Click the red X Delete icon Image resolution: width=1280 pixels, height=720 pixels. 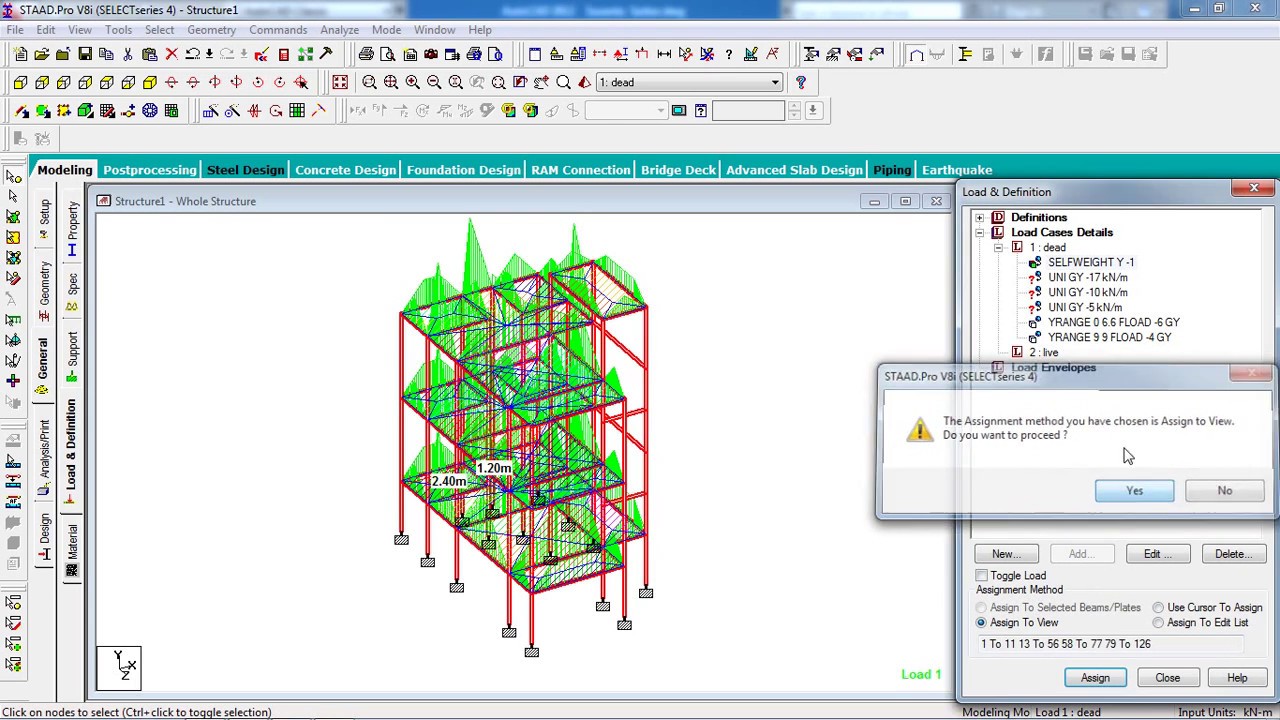(x=171, y=54)
